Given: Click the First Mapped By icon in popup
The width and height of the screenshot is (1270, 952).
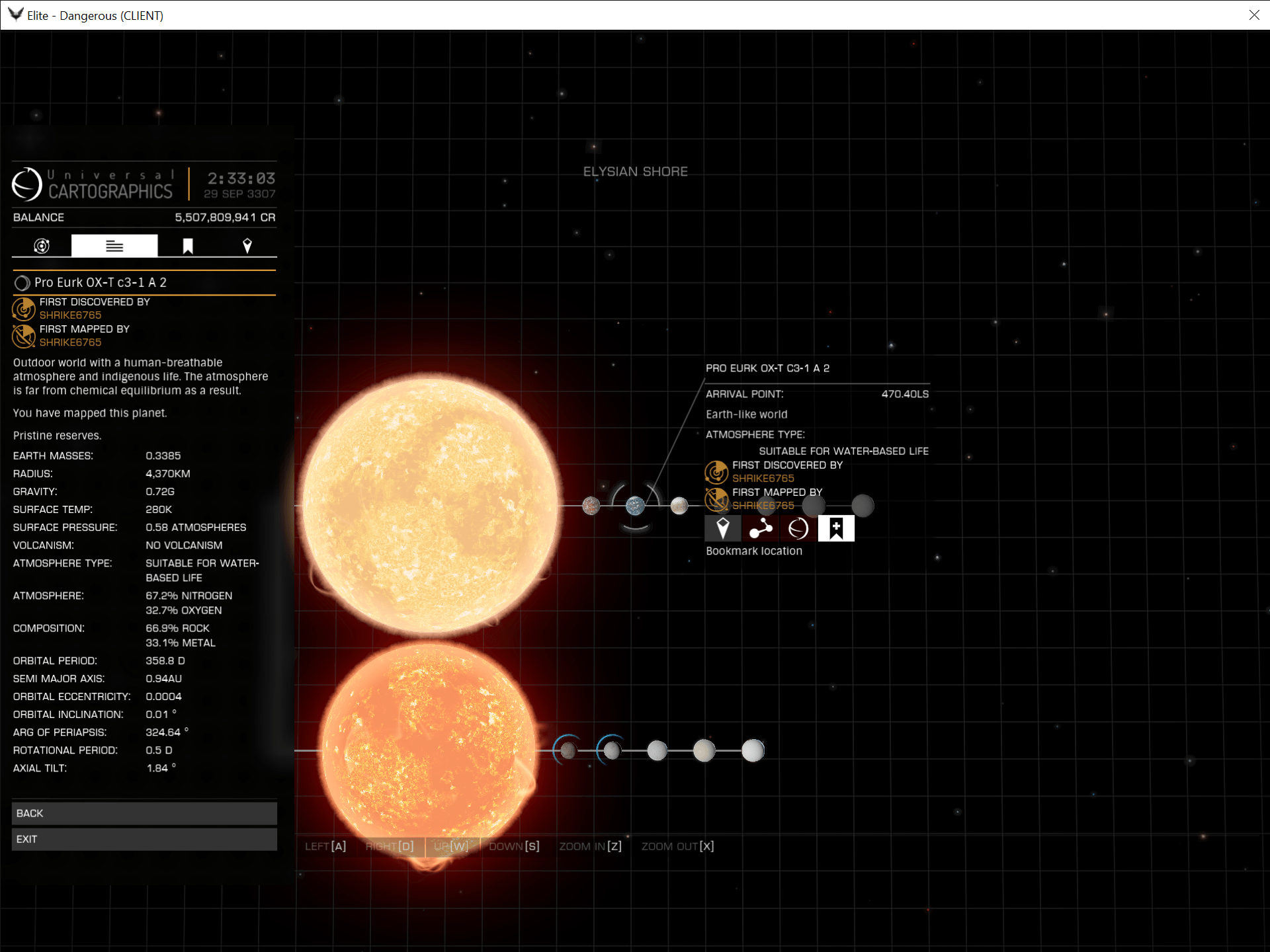Looking at the screenshot, I should [716, 499].
